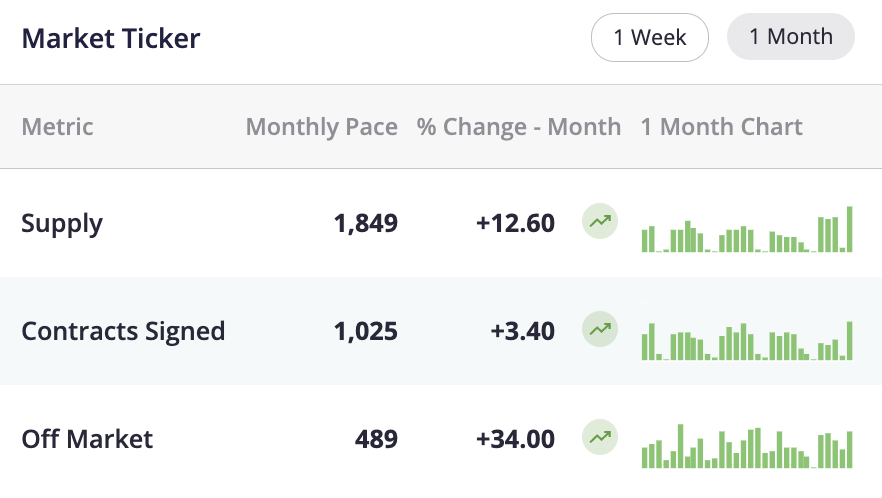Click Contracts Signed pace value 1,025
The height and width of the screenshot is (498, 882).
click(x=366, y=331)
